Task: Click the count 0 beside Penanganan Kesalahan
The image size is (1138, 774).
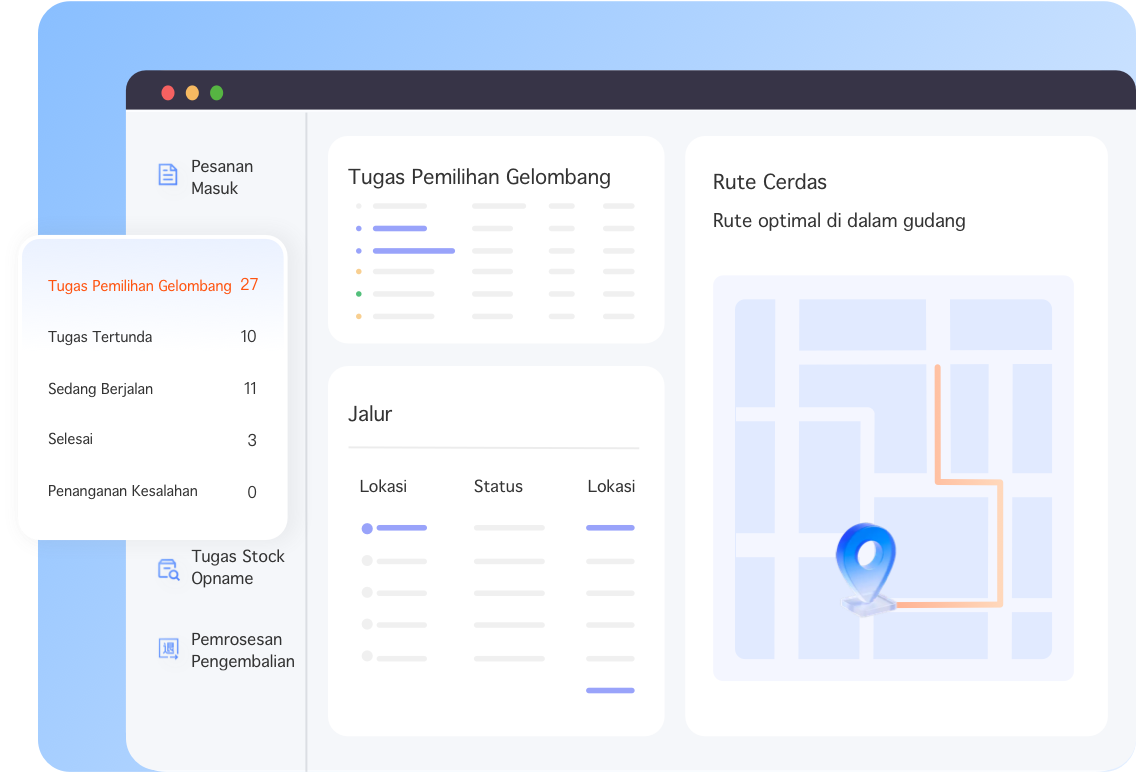Action: 252,492
